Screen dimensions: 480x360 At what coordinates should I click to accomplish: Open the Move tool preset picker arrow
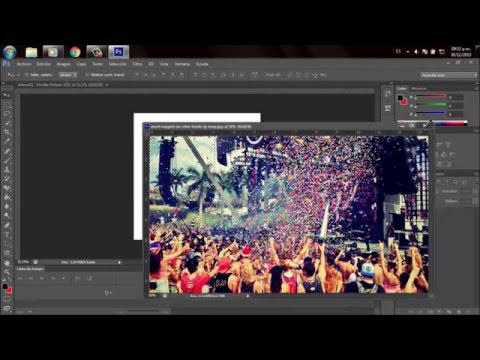(18, 75)
